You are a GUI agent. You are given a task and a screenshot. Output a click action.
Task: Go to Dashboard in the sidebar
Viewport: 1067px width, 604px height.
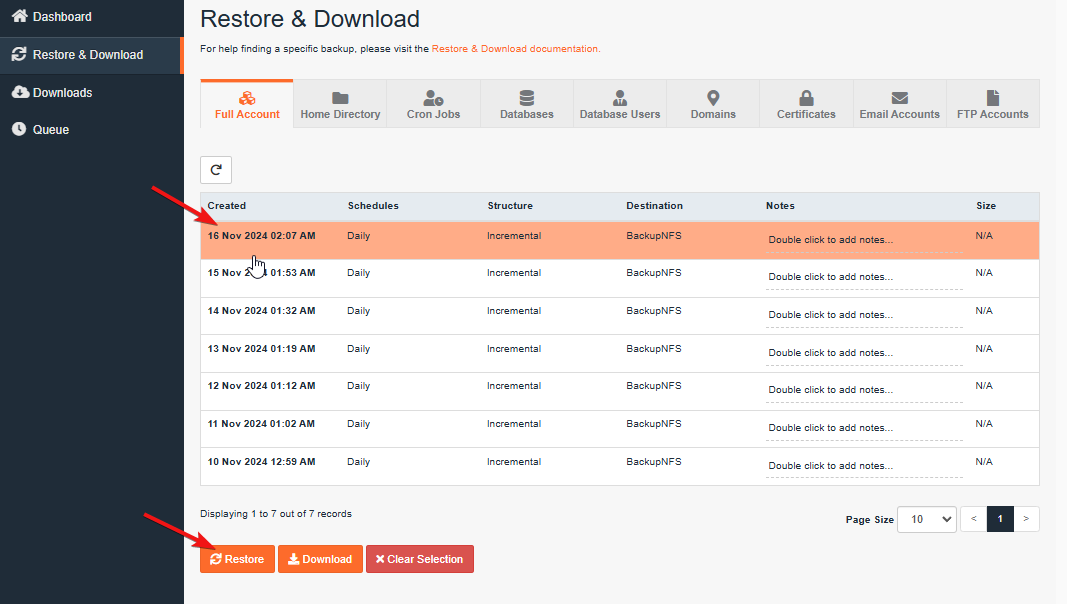pyautogui.click(x=62, y=17)
